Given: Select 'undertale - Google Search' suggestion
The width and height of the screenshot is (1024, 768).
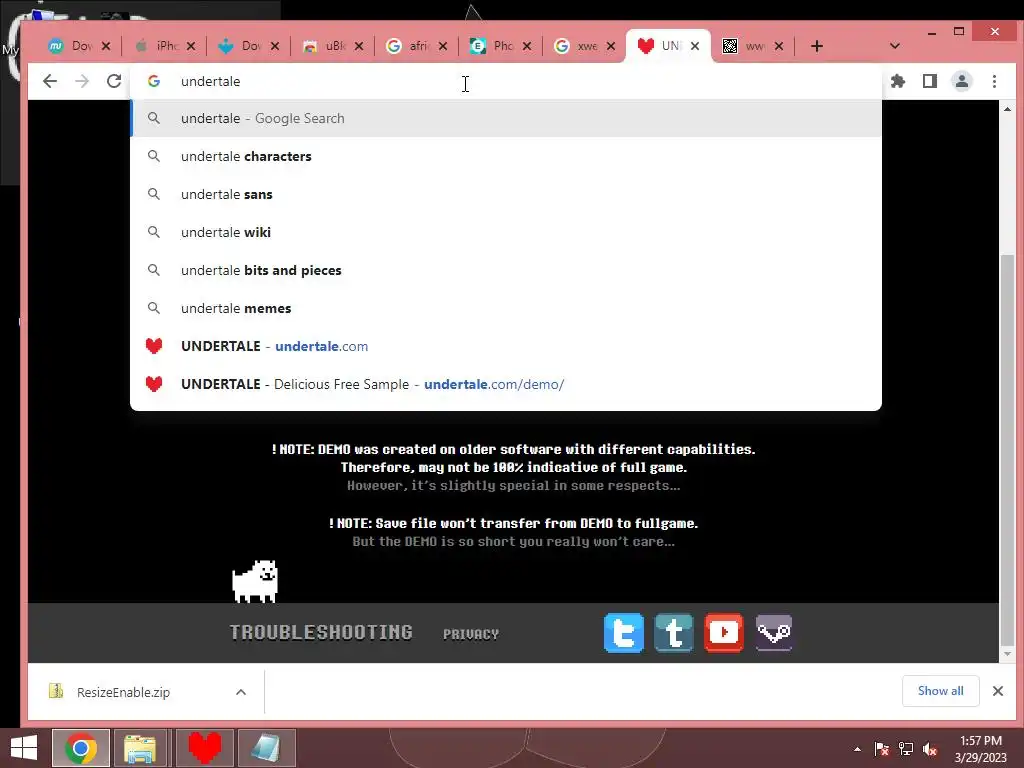Looking at the screenshot, I should 506,118.
